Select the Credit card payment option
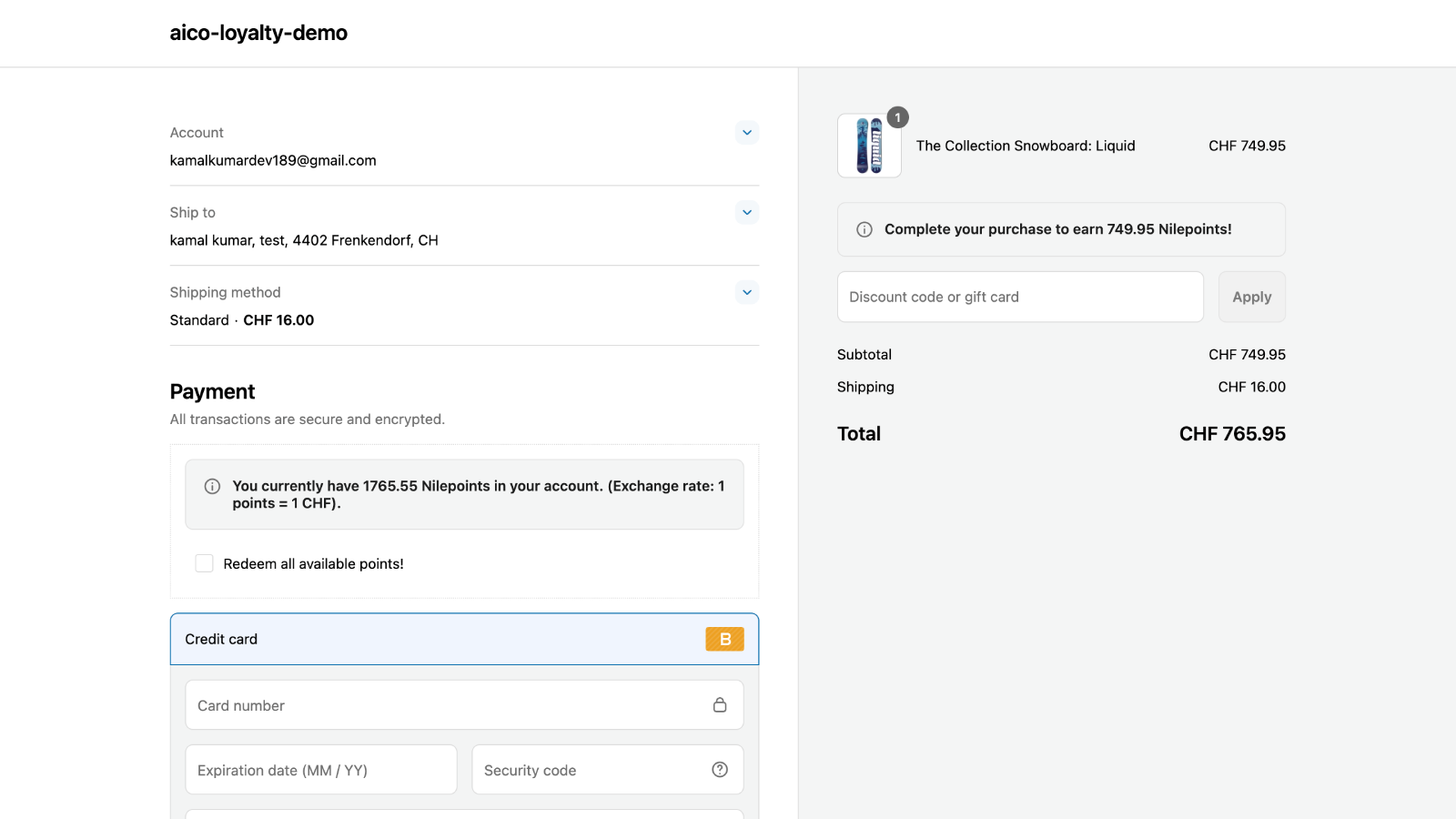The width and height of the screenshot is (1456, 819). [464, 639]
